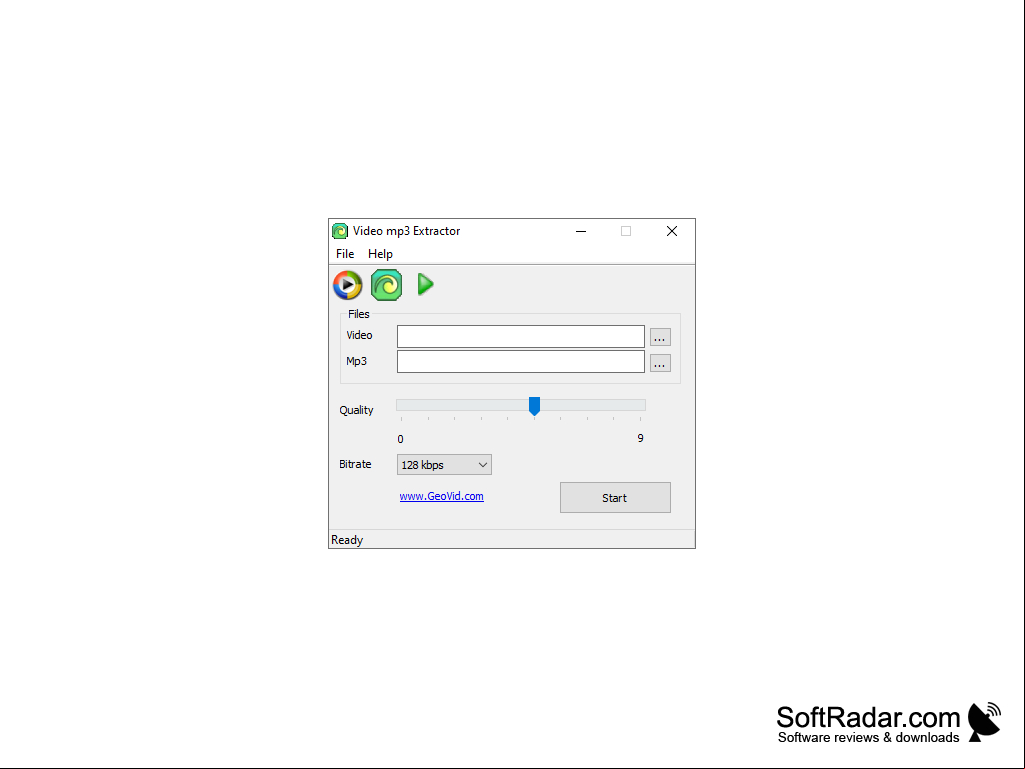Open the File menu

345,254
